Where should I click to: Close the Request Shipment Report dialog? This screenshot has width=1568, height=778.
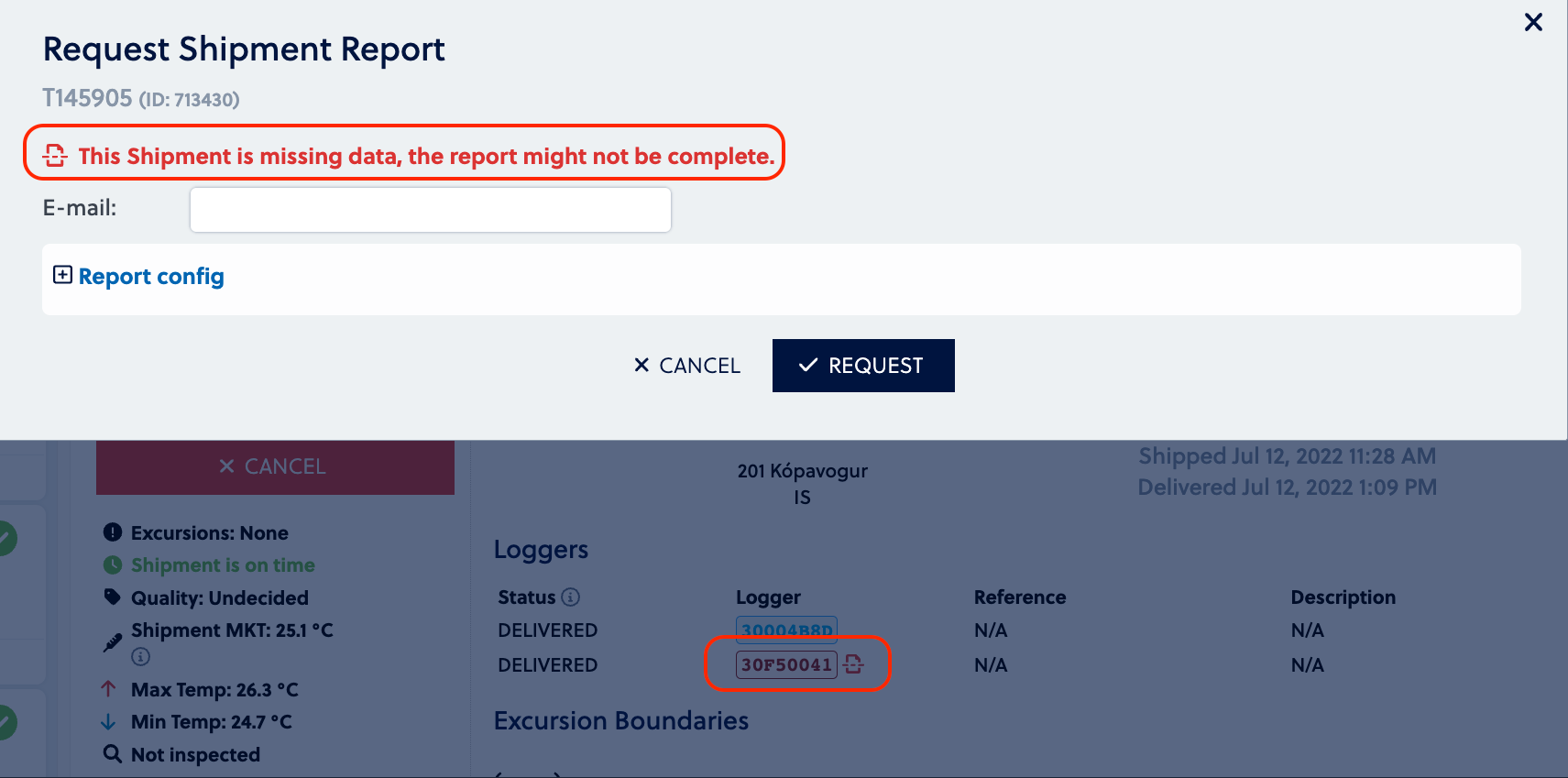coord(1533,22)
